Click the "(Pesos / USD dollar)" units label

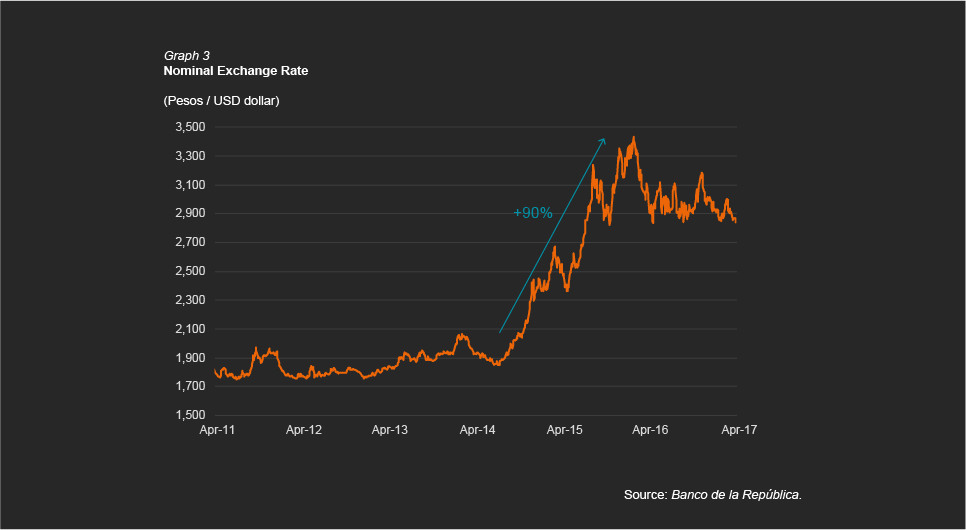220,101
